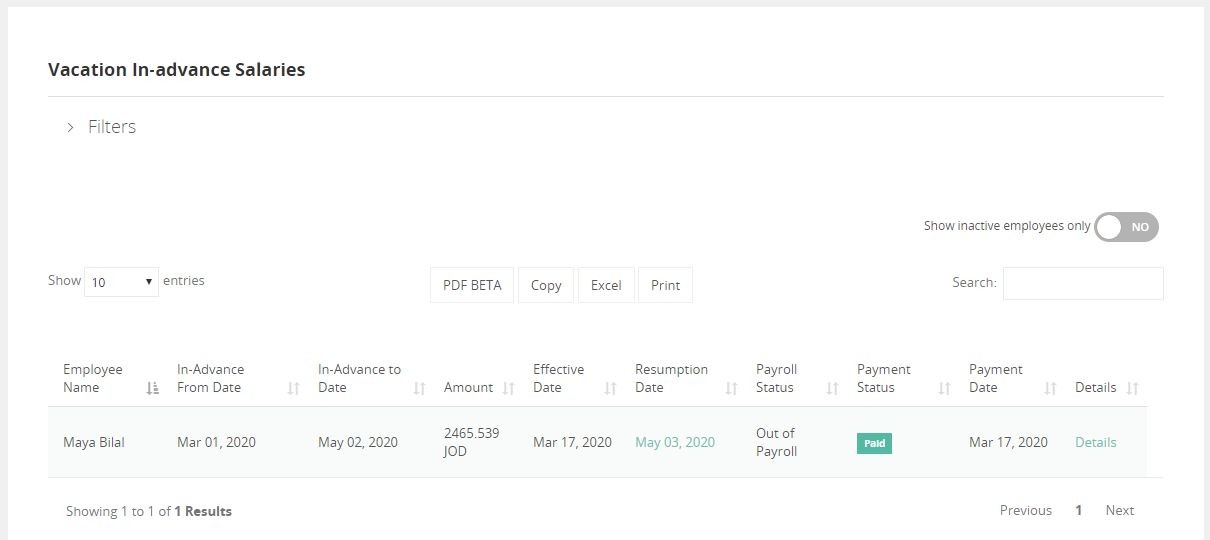Sort by Employee Name sort icon
Screen dimensions: 1210x540
153,388
